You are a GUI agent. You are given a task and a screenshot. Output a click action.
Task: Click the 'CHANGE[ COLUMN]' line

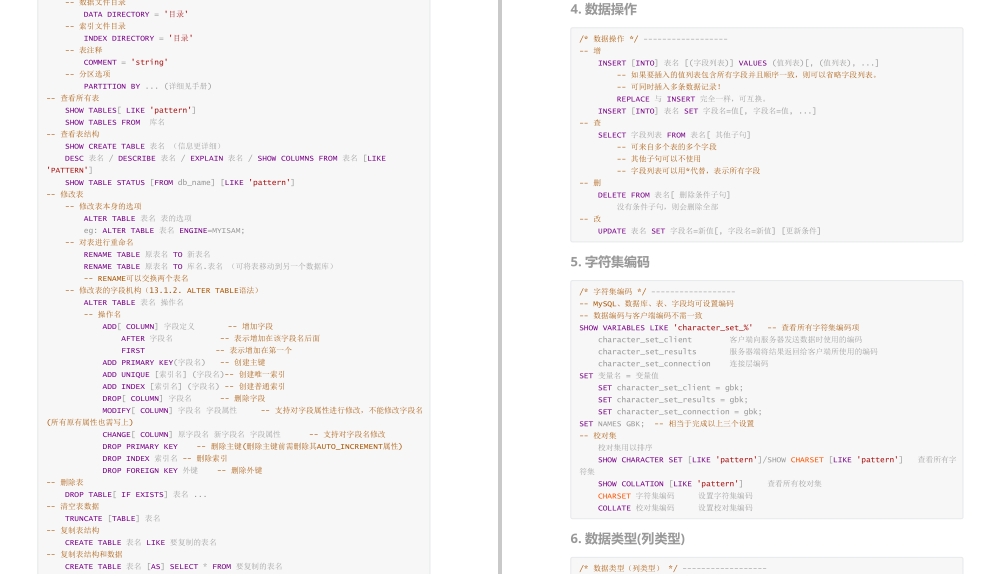243,435
